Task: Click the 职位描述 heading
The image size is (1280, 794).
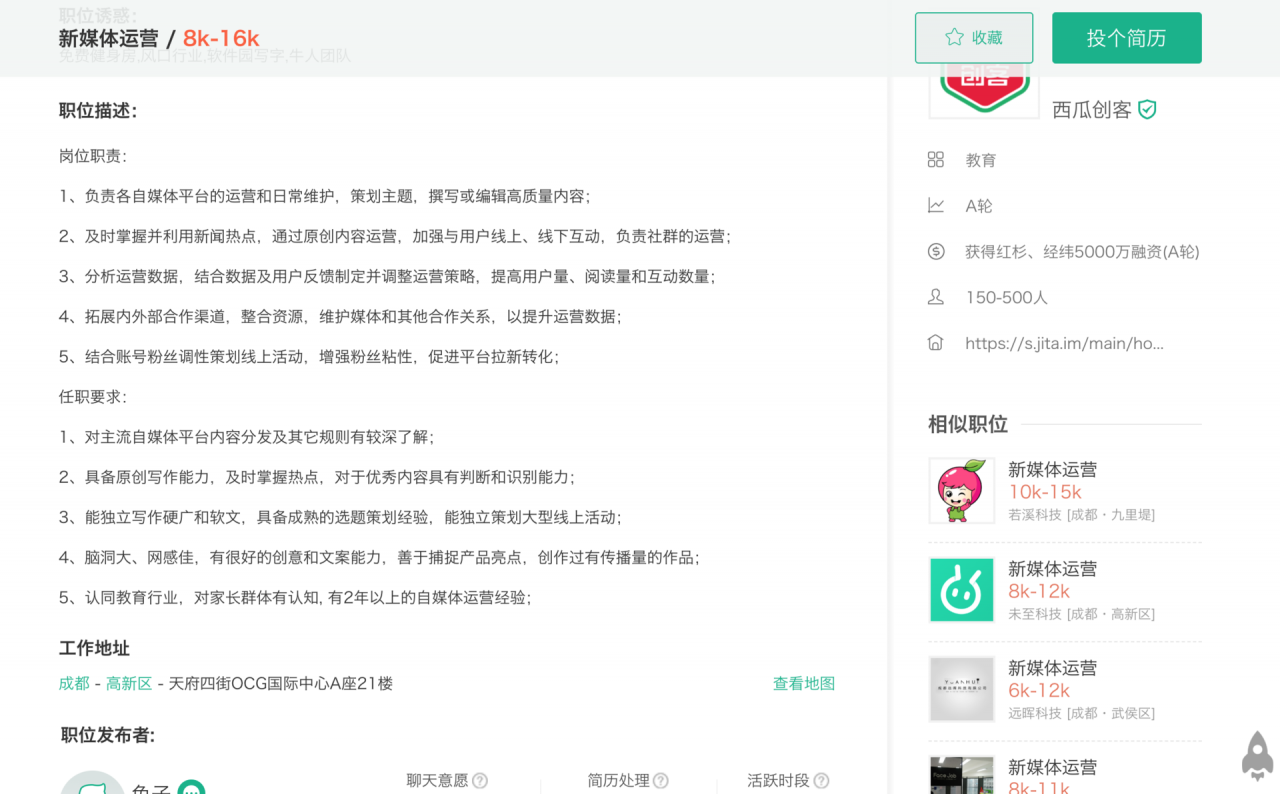Action: [x=98, y=111]
